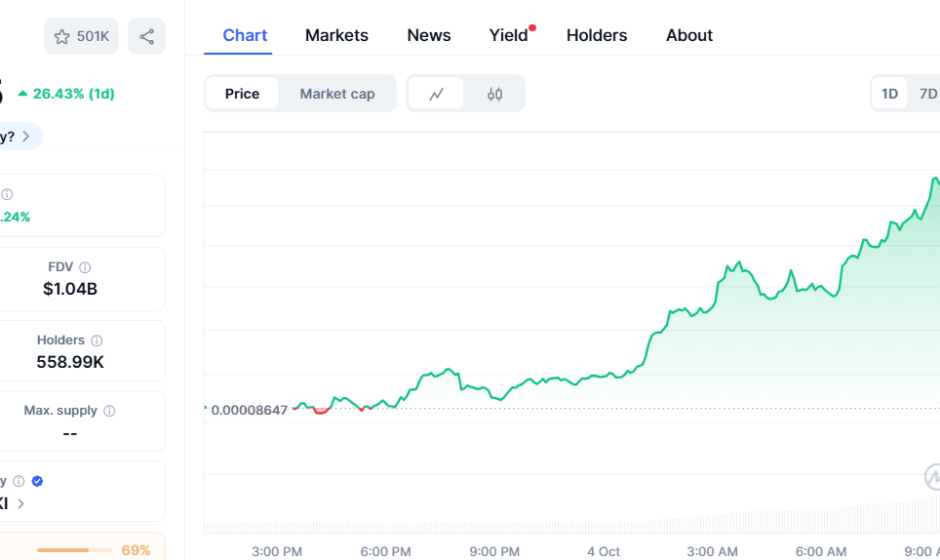This screenshot has height=560, width=940.
Task: Expand the chevron next to 'KI' label
Action: click(21, 503)
